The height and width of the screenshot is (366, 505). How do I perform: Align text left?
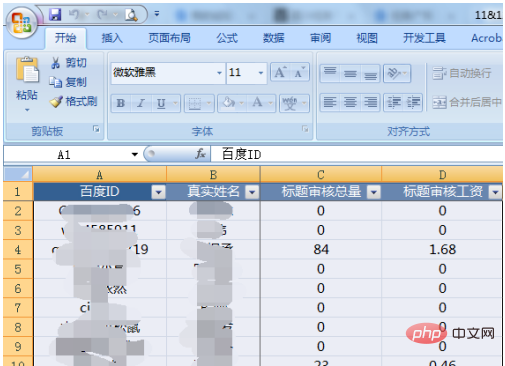click(x=330, y=102)
